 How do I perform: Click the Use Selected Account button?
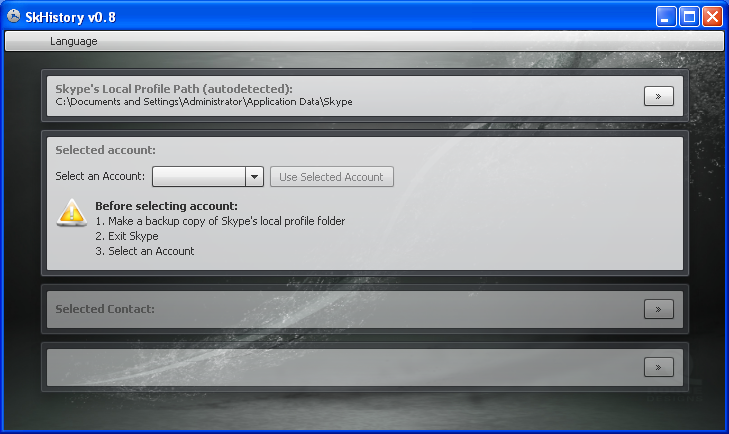click(331, 177)
